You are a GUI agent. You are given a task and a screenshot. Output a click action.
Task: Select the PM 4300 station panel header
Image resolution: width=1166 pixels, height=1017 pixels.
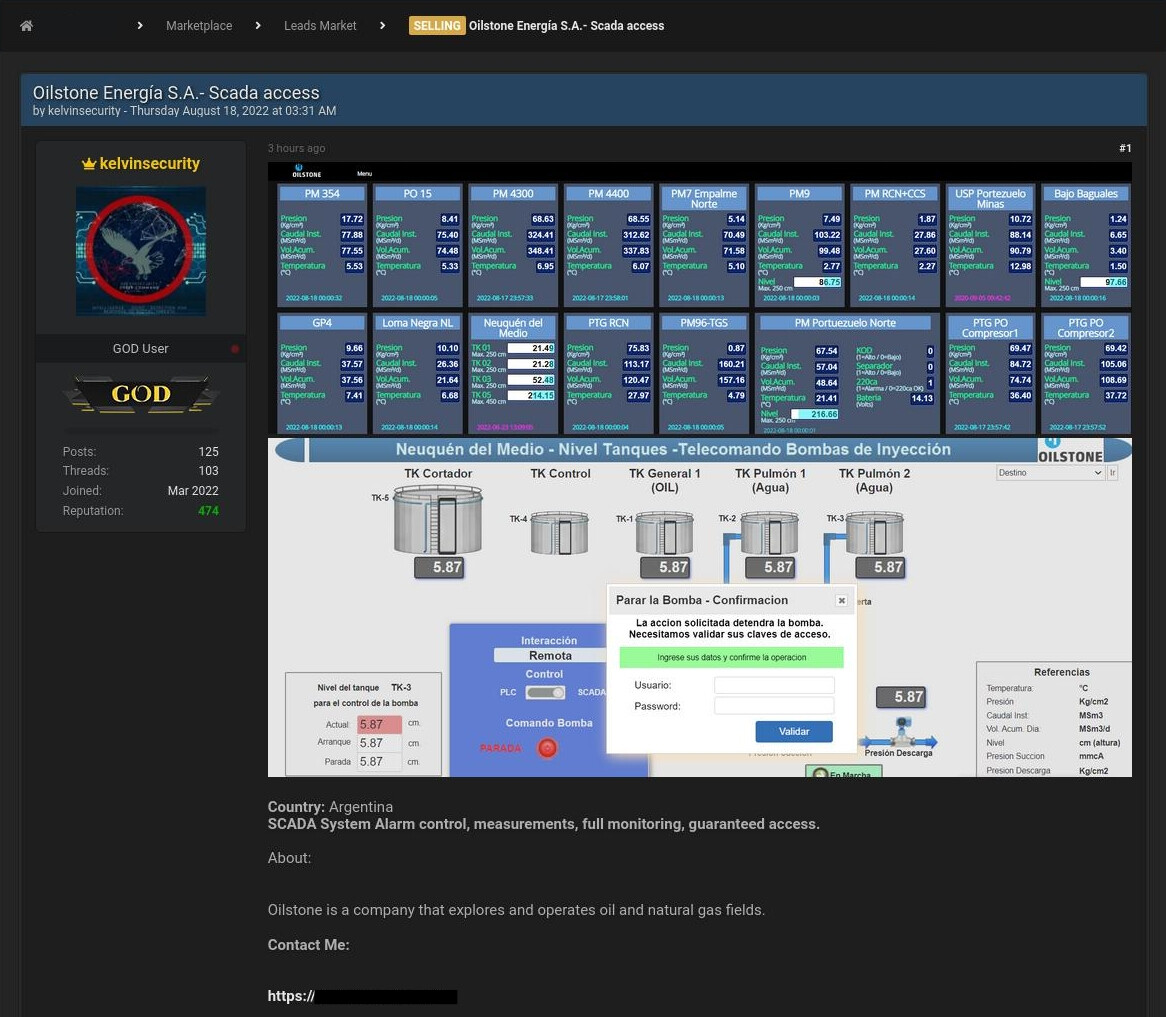point(513,193)
